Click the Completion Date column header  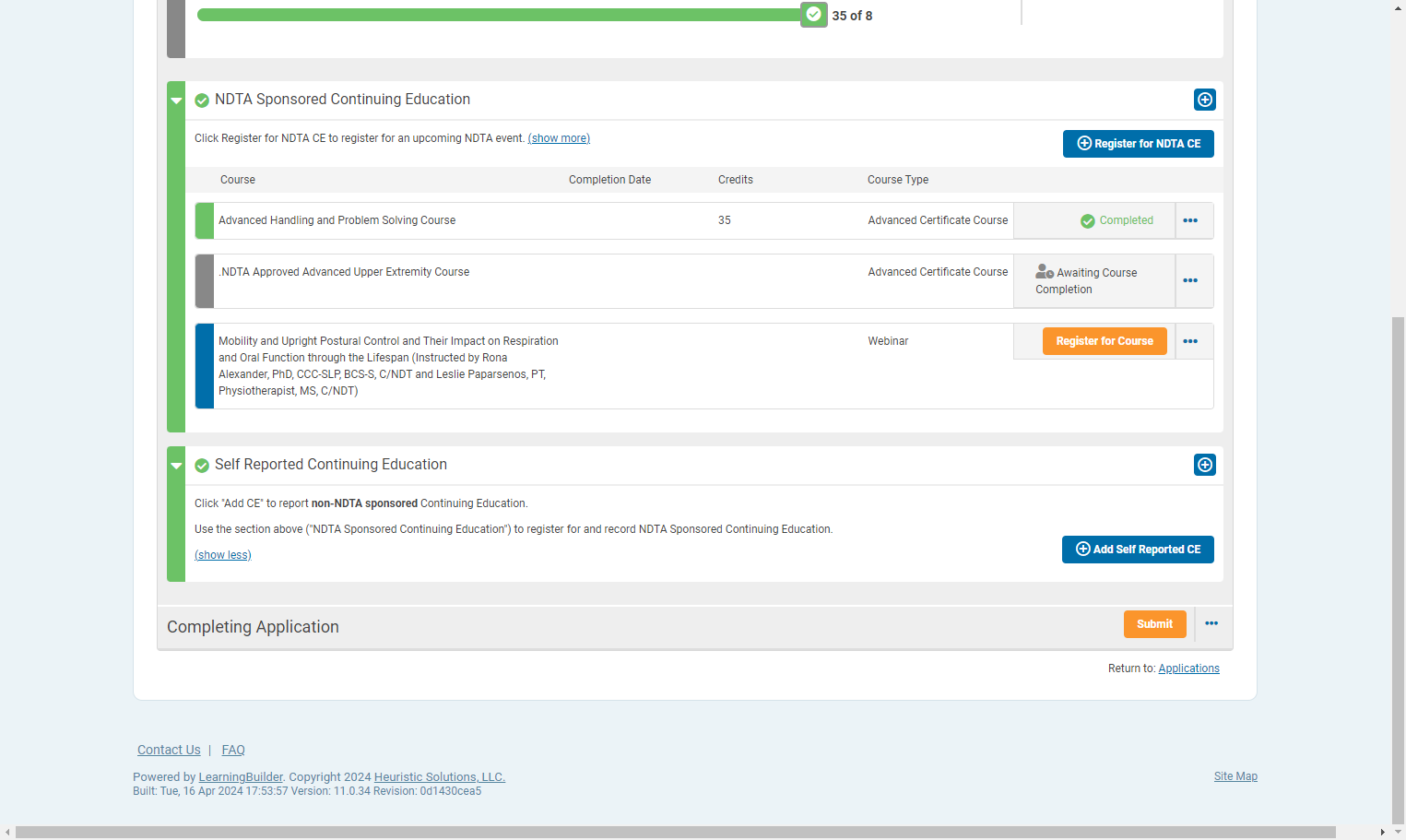click(609, 180)
